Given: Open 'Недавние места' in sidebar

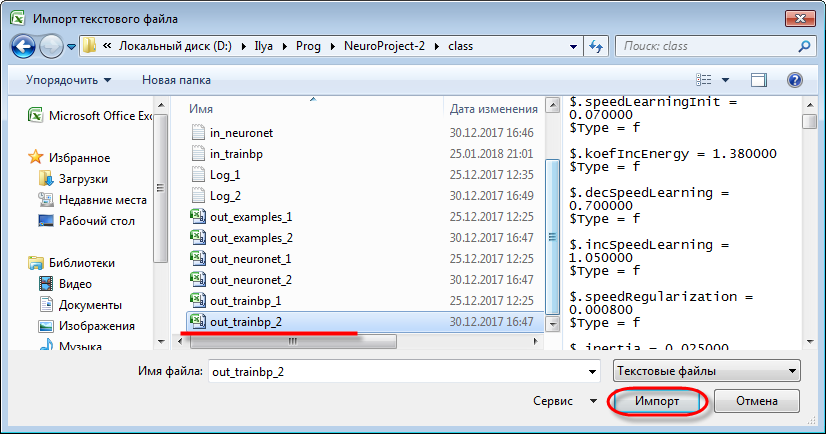Looking at the screenshot, I should click(93, 200).
